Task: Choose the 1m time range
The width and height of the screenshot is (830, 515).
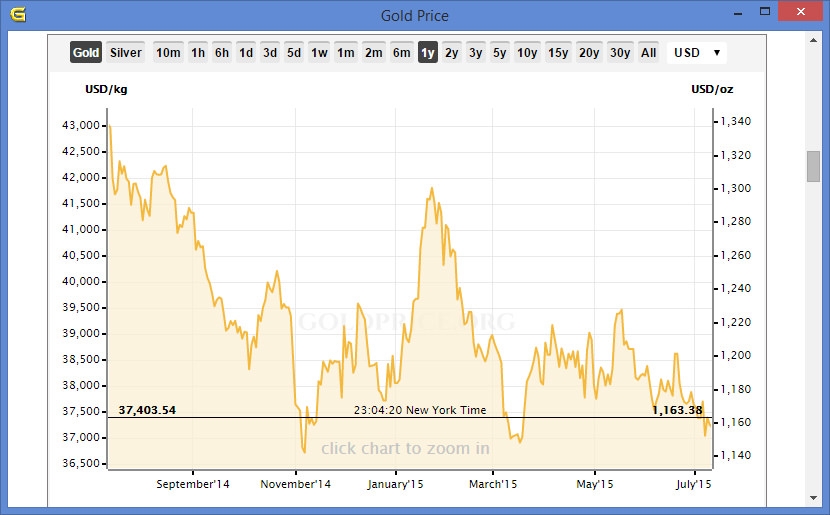Action: click(346, 52)
